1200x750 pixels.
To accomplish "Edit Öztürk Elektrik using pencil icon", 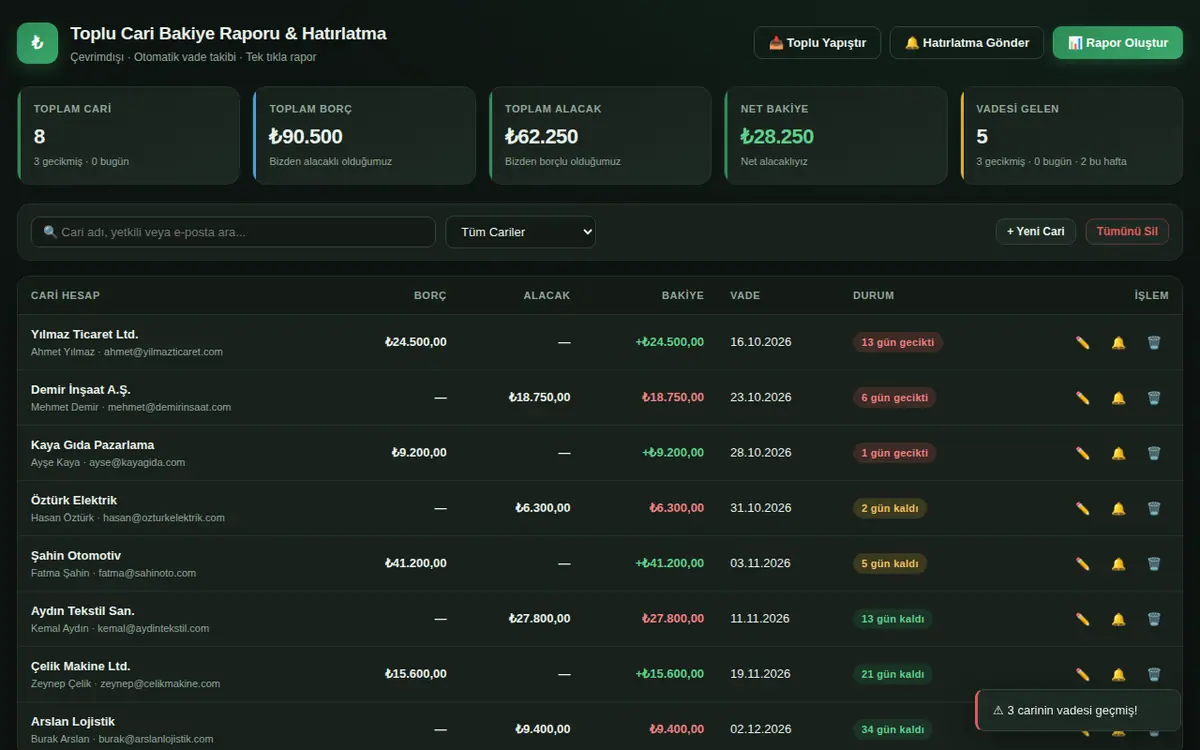I will [1082, 508].
